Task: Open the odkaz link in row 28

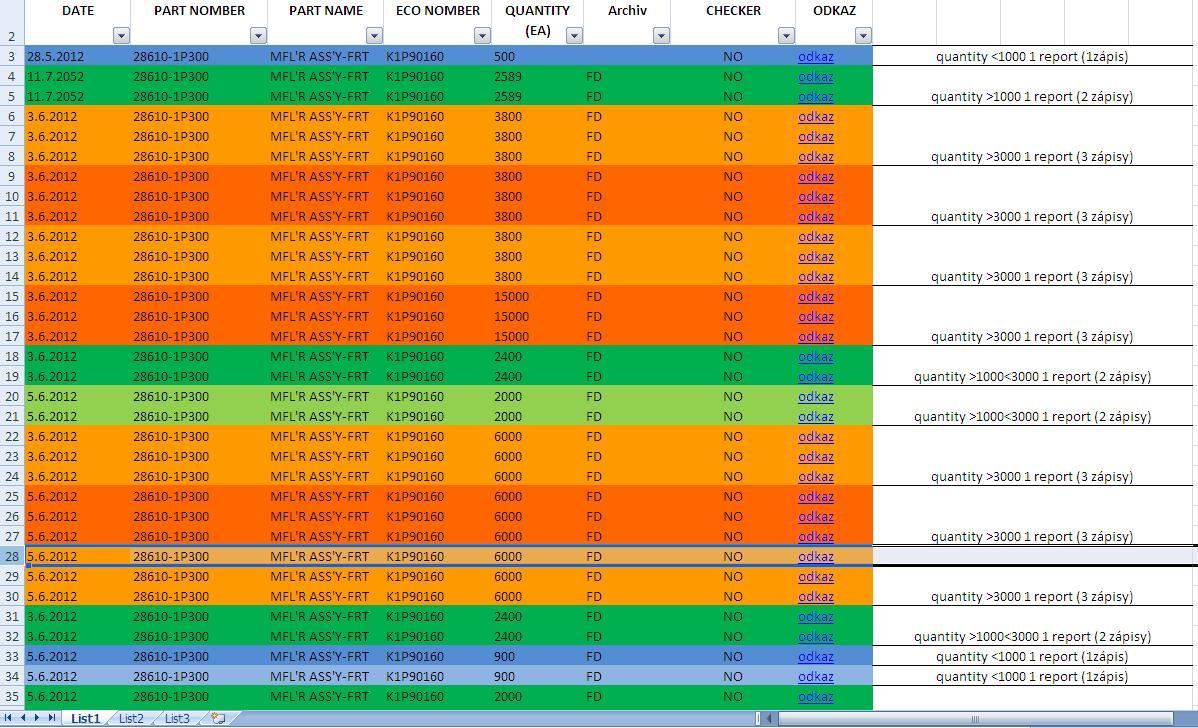Action: click(815, 557)
